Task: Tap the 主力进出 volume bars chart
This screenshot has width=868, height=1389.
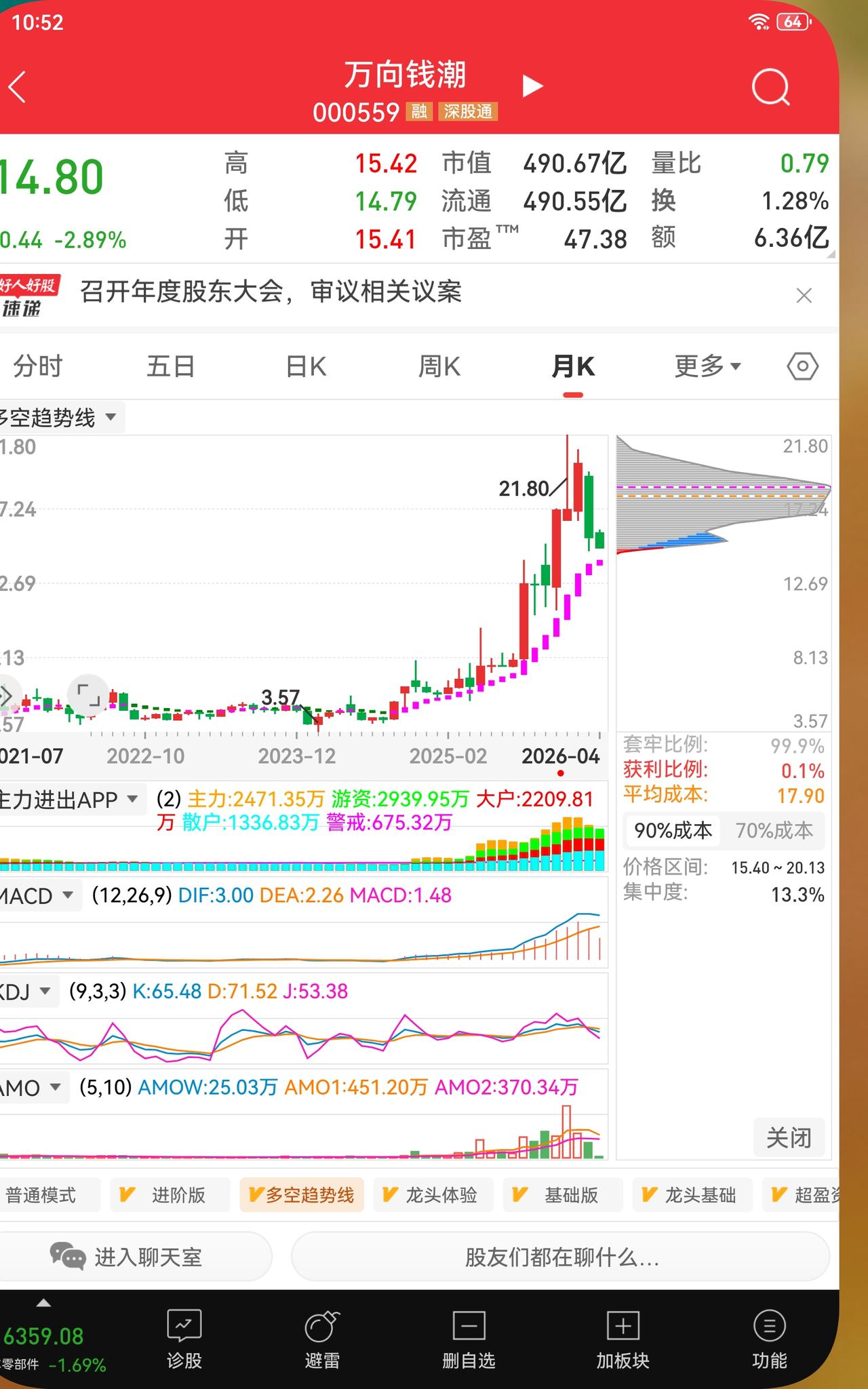Action: pyautogui.click(x=303, y=844)
